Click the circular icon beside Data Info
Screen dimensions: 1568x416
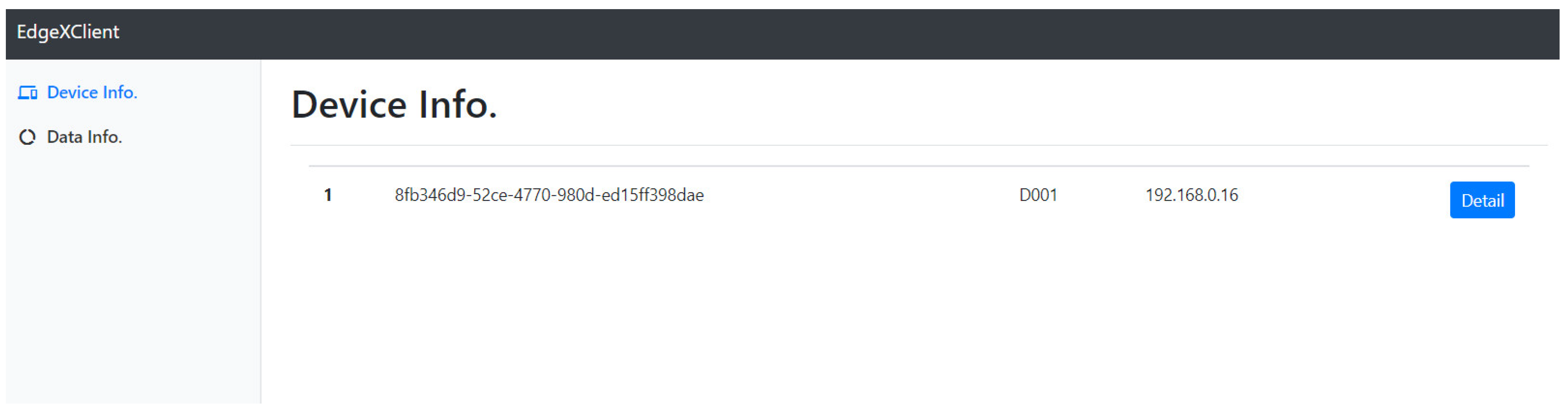tap(27, 137)
